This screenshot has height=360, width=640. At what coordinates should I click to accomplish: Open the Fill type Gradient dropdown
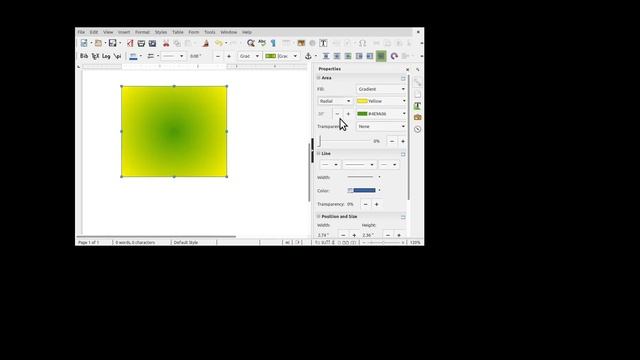[x=381, y=89]
